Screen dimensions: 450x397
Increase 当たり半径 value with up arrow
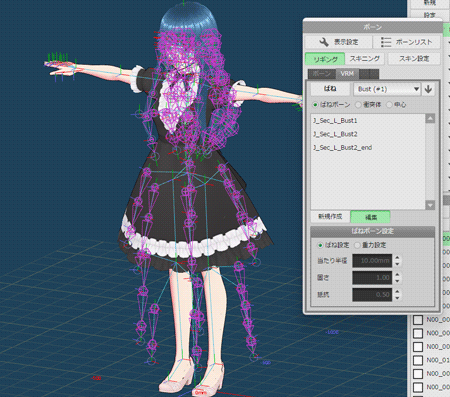tap(397, 257)
